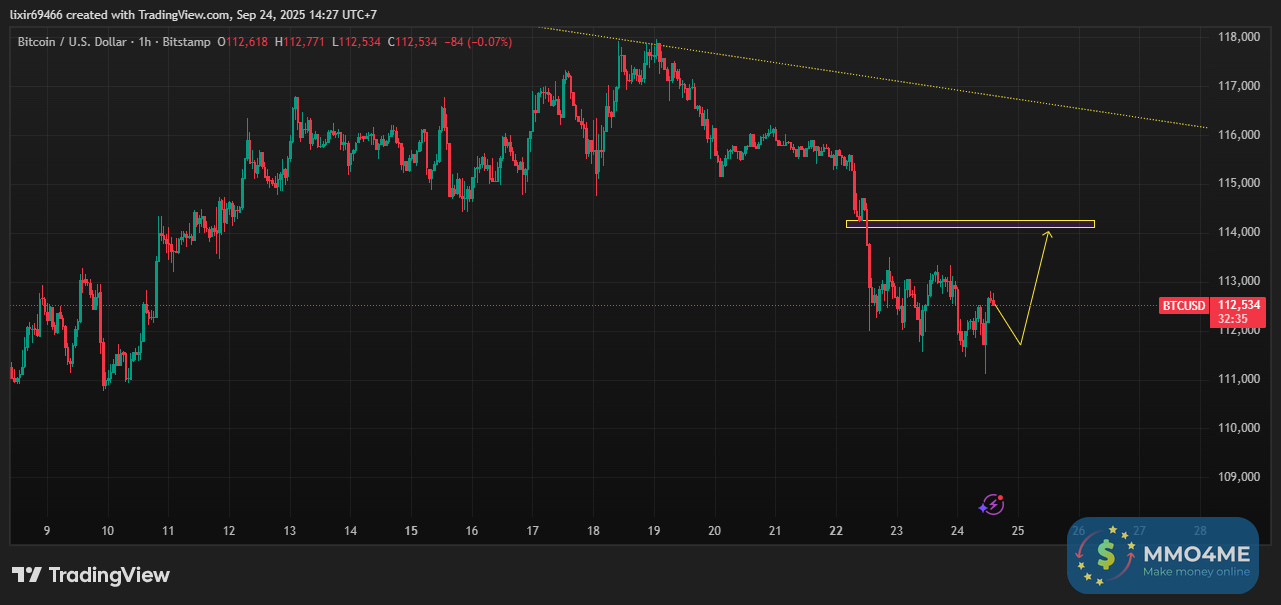Select the 112,534 current price label

pyautogui.click(x=1239, y=305)
